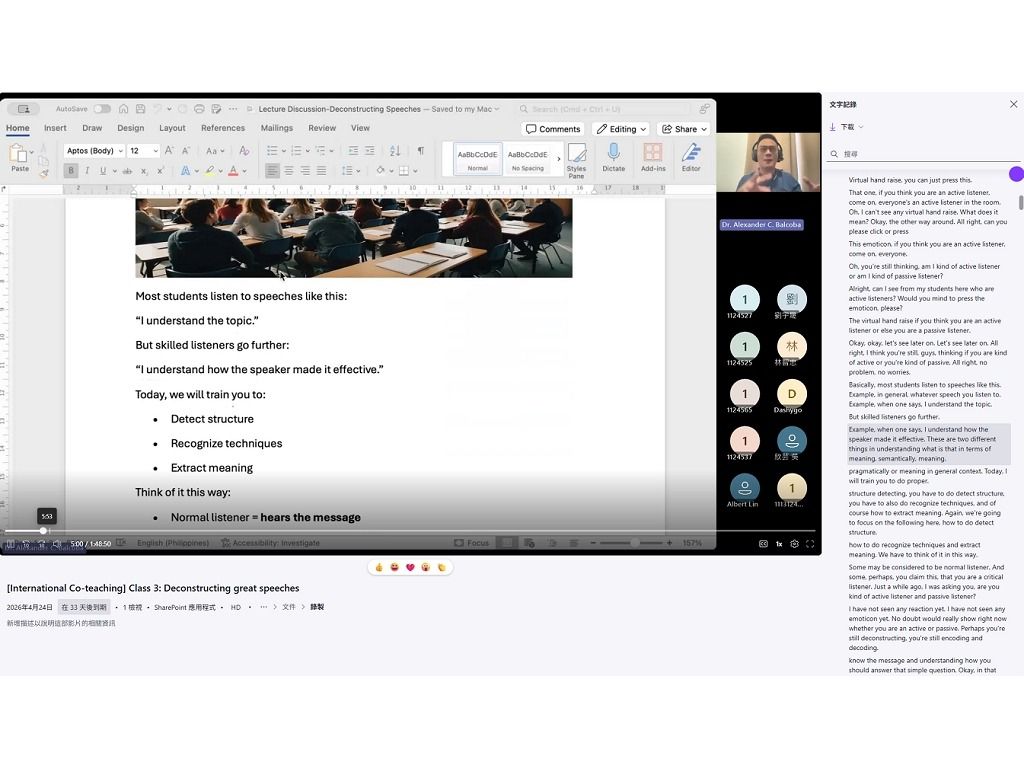Select center alignment icon
This screenshot has width=1024, height=768.
click(289, 171)
